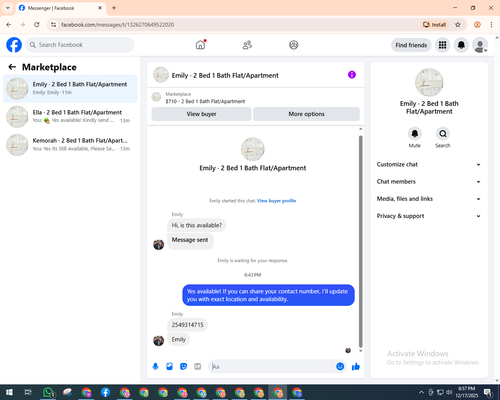Open Chrome's three-dot menu

pos(491,25)
